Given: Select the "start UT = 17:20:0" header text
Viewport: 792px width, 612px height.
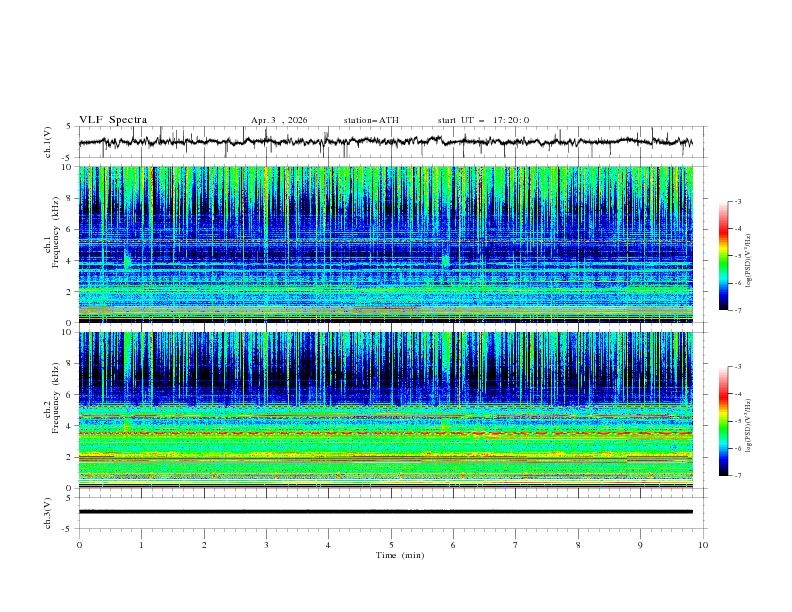Looking at the screenshot, I should click(x=483, y=120).
